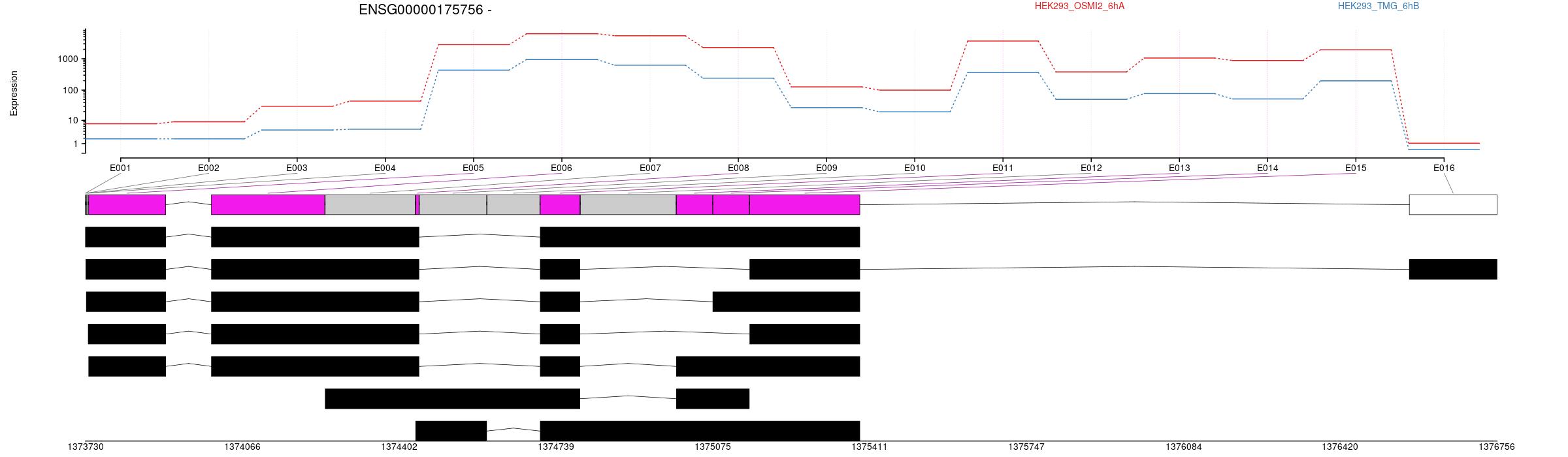Click exon label E003
The image size is (1568, 457).
pyautogui.click(x=297, y=168)
